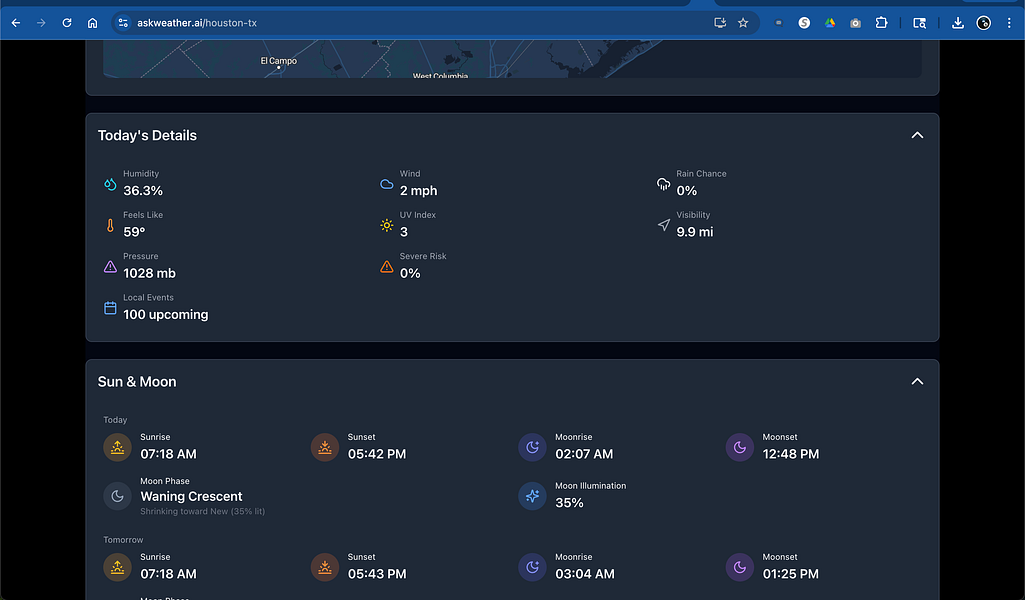
Task: Click the Visibility arrow icon
Action: pos(664,225)
